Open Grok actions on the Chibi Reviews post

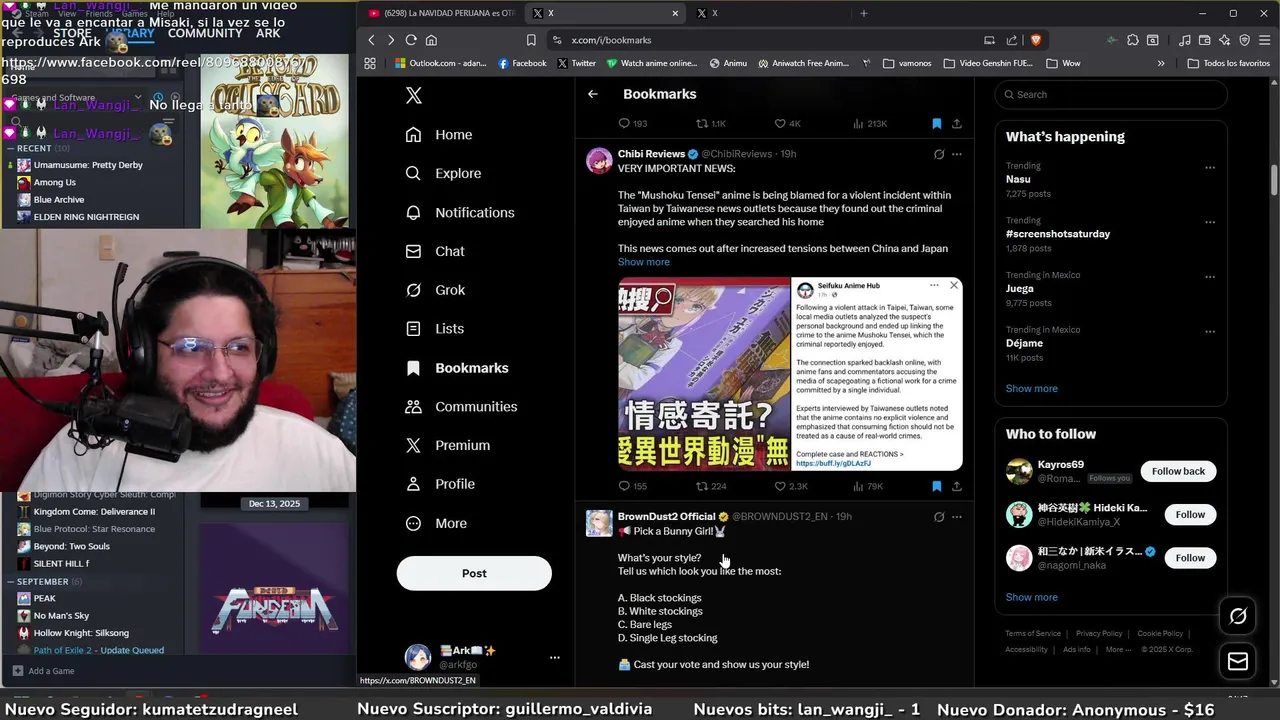[x=938, y=154]
